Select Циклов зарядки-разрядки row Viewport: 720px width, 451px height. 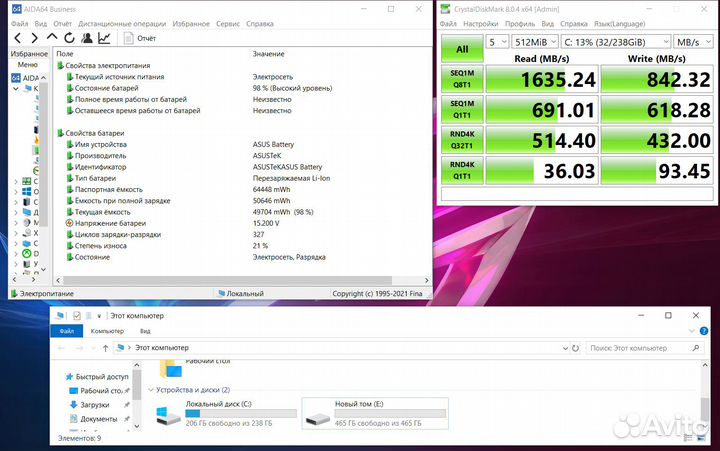click(114, 235)
